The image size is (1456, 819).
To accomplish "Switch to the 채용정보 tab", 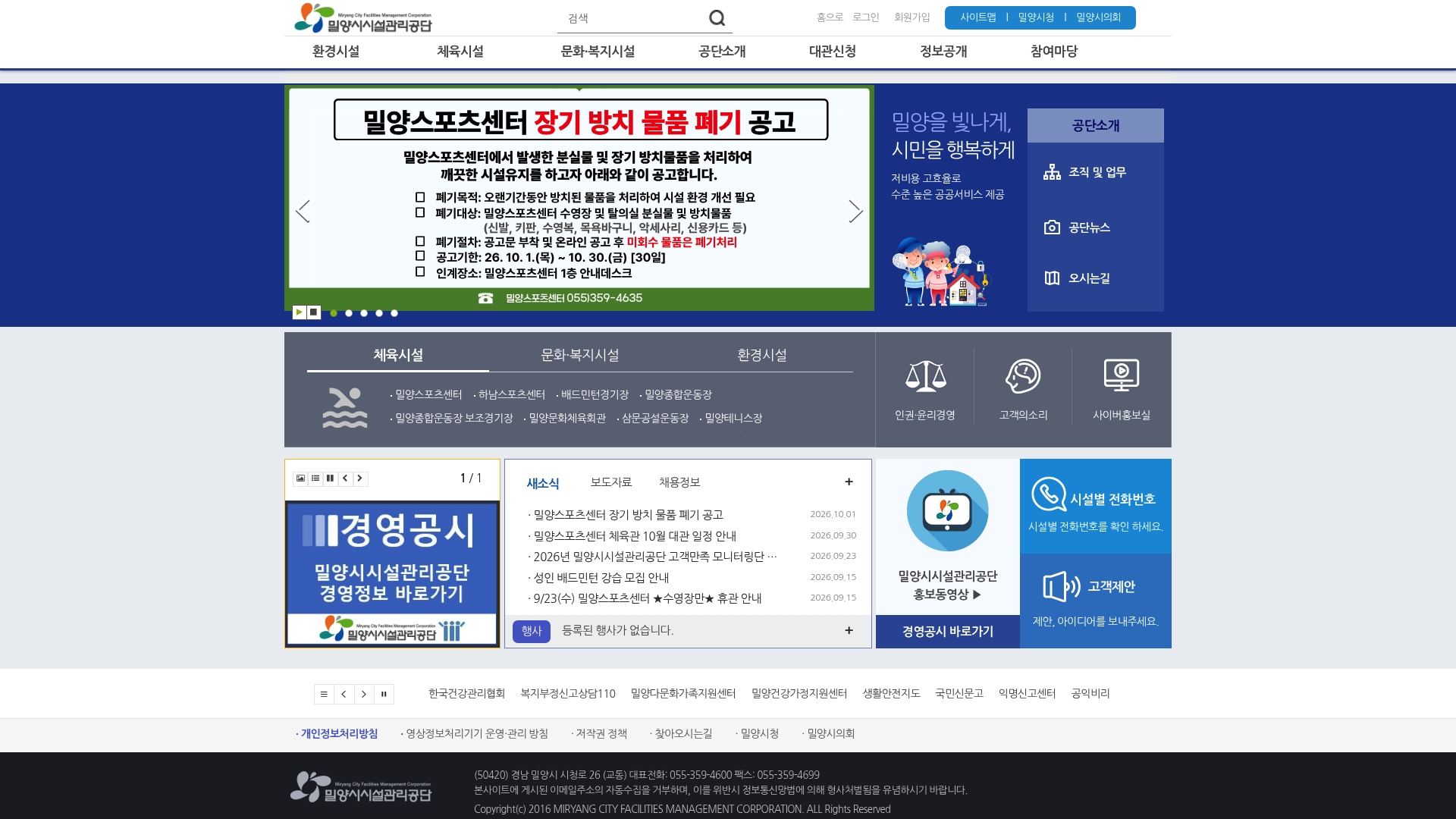I will click(x=679, y=482).
